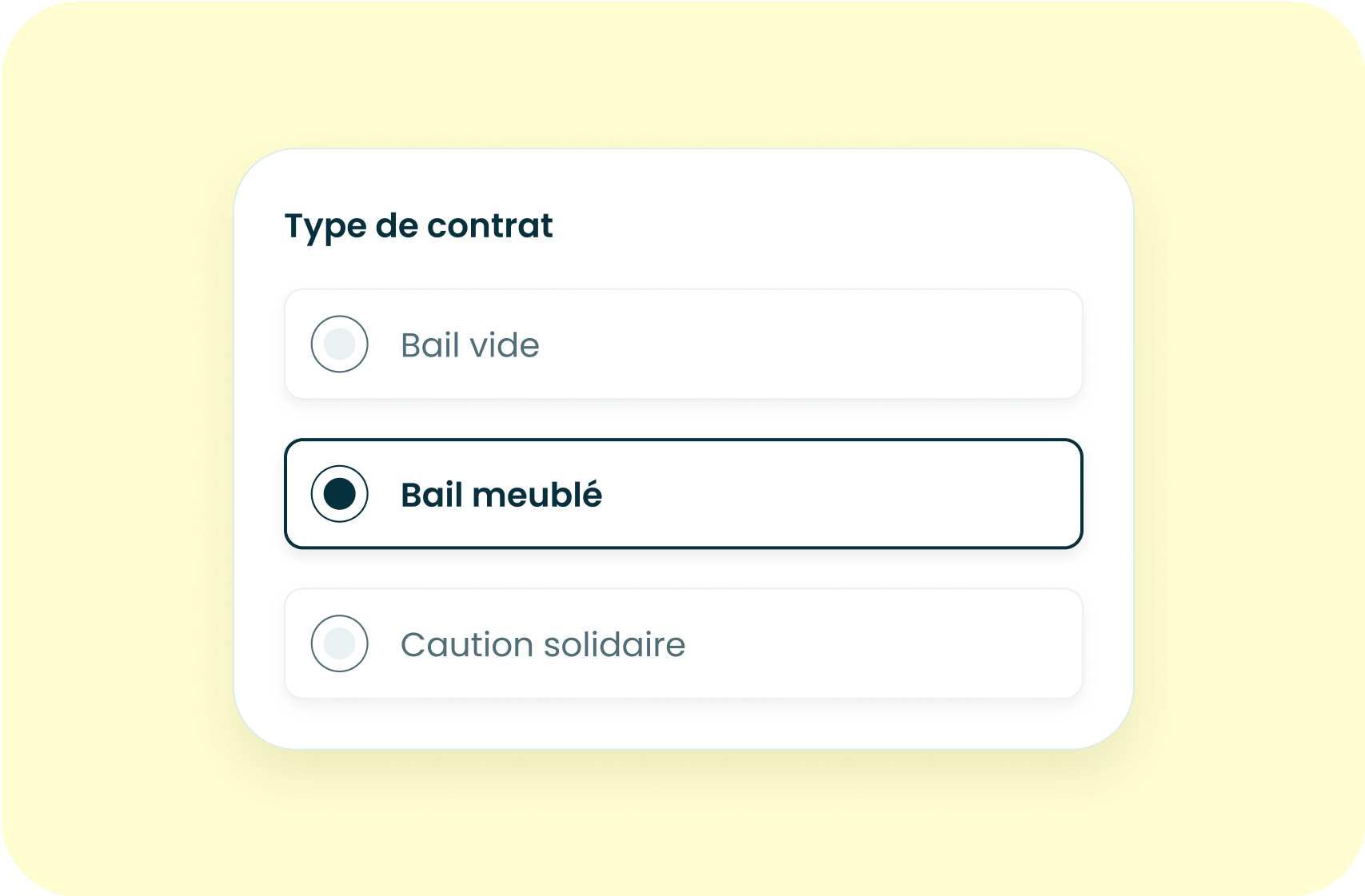The height and width of the screenshot is (896, 1365).
Task: Click the dark filled dot of Bail meublé
Action: coord(339,494)
